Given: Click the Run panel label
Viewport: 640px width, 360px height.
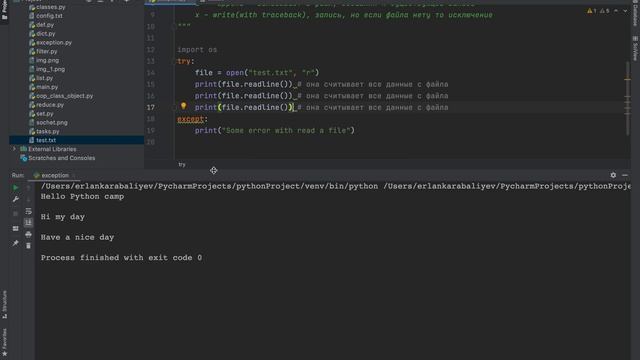Looking at the screenshot, I should tap(18, 175).
